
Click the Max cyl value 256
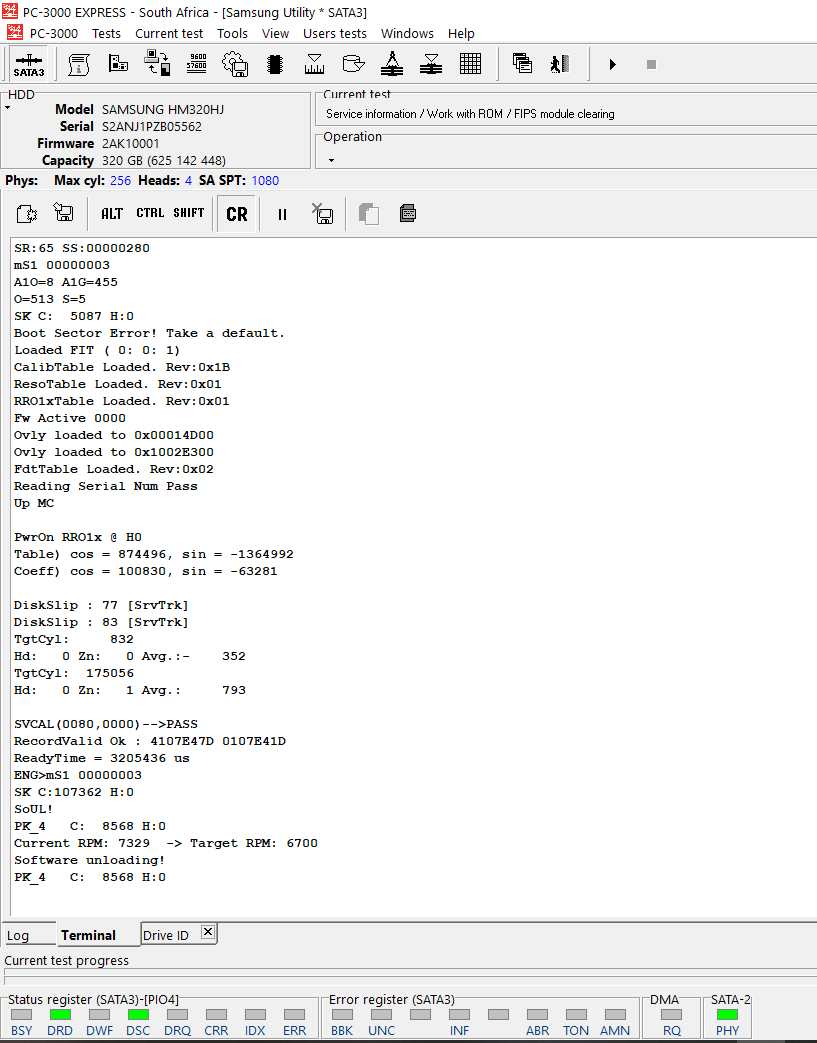(120, 180)
